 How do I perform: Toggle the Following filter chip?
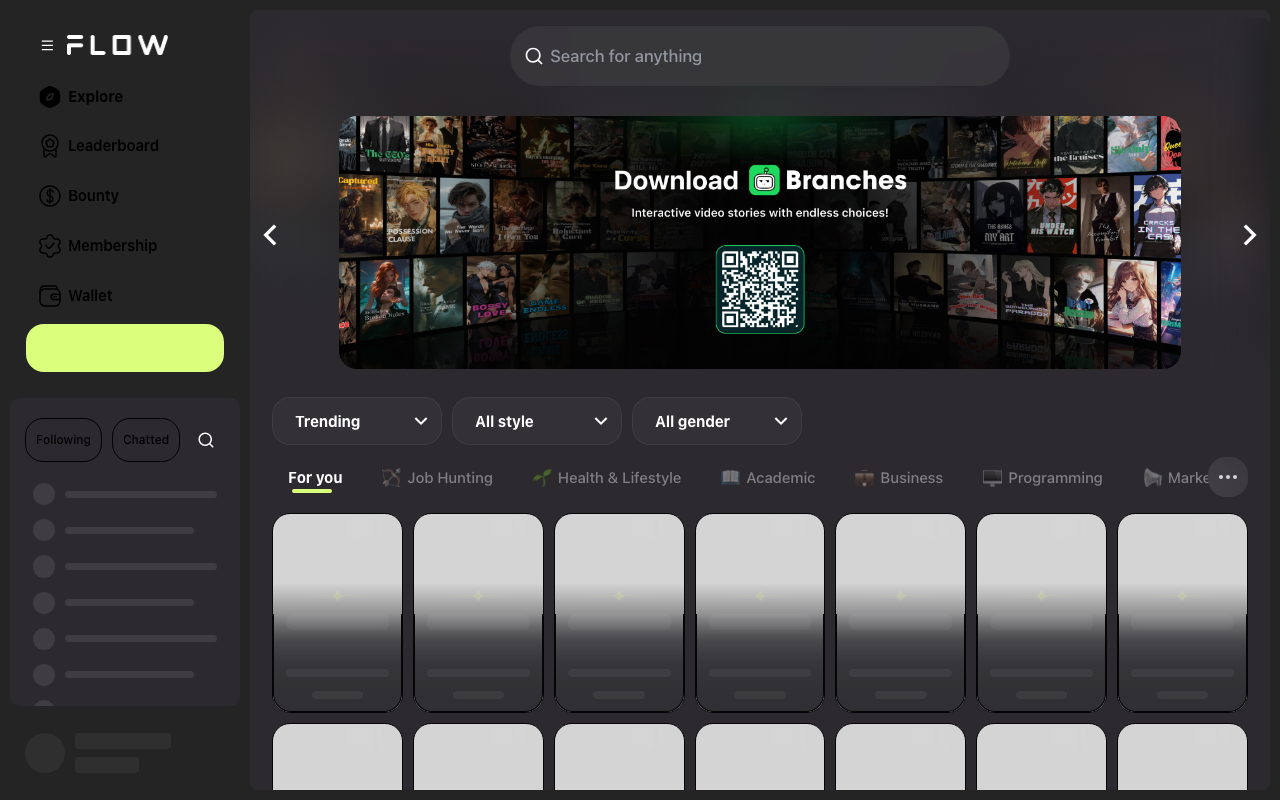click(63, 440)
